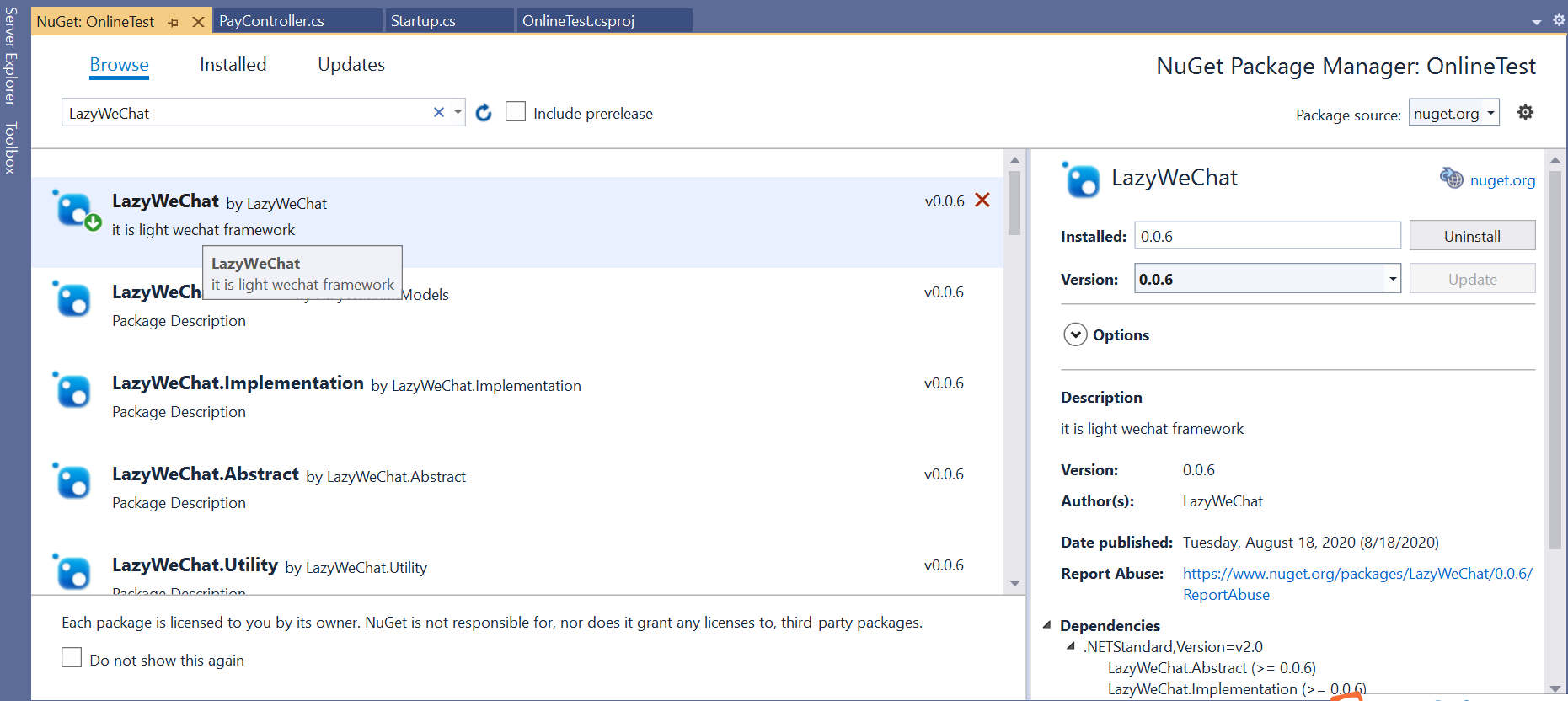This screenshot has width=1568, height=701.
Task: Close the NuGet: OnlineTest tab
Action: [198, 22]
